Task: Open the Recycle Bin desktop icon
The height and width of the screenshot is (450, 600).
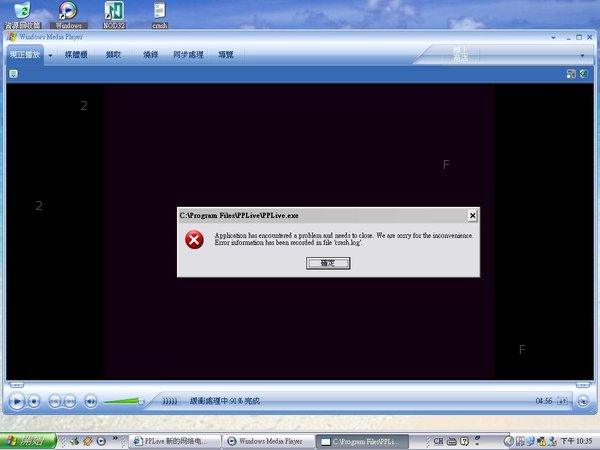Action: tap(23, 15)
